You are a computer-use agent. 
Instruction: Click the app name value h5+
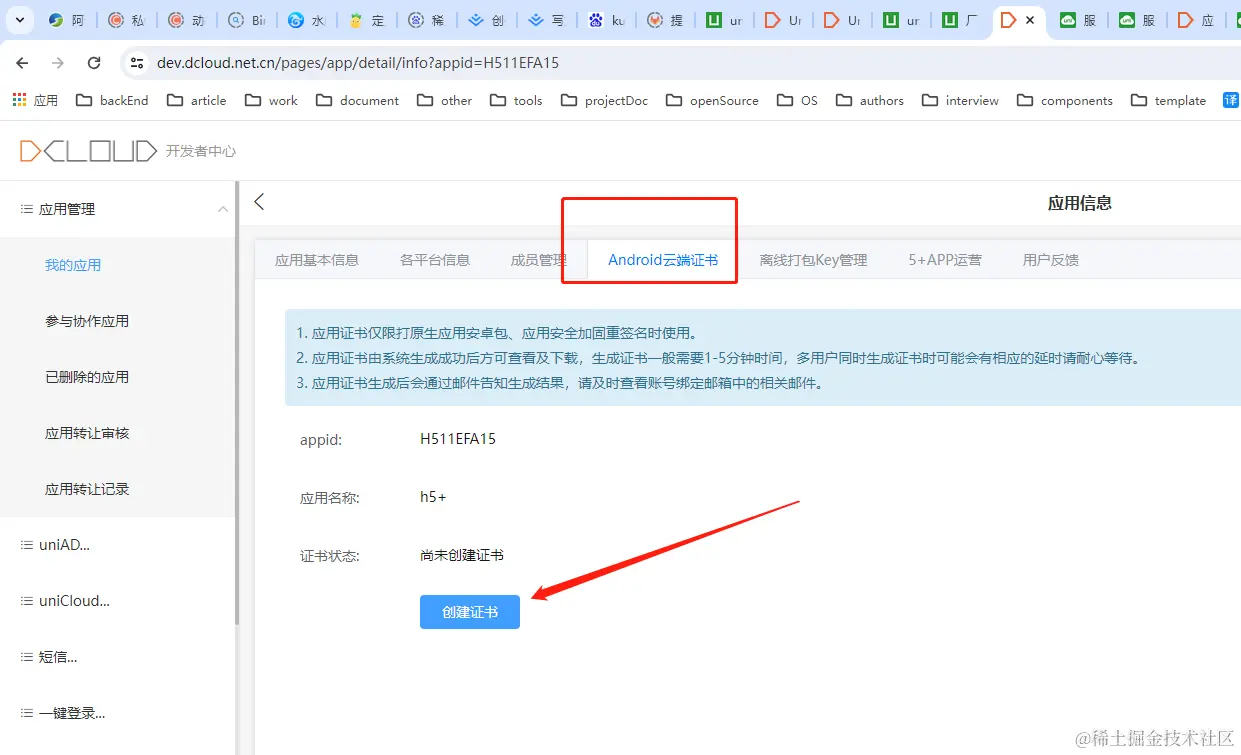point(433,497)
